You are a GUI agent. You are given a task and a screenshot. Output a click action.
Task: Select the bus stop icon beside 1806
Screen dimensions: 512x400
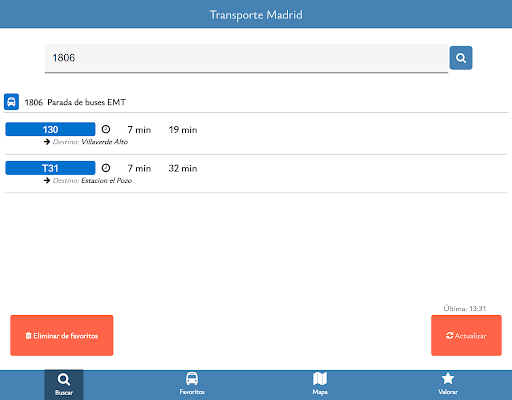pyautogui.click(x=11, y=102)
